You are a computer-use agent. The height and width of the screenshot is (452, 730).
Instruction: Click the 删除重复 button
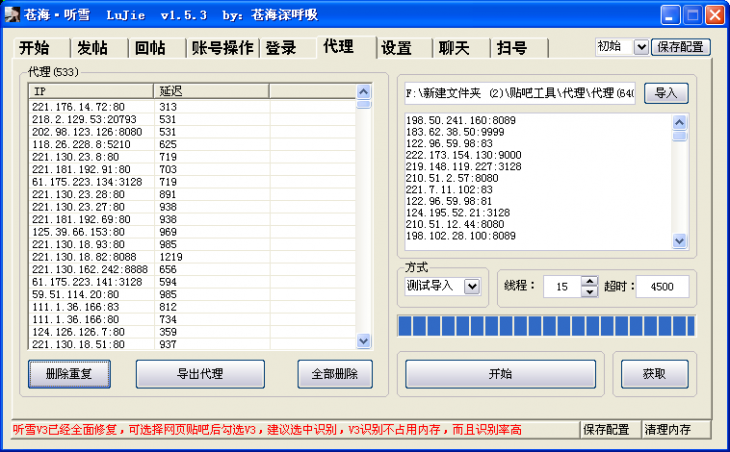69,374
